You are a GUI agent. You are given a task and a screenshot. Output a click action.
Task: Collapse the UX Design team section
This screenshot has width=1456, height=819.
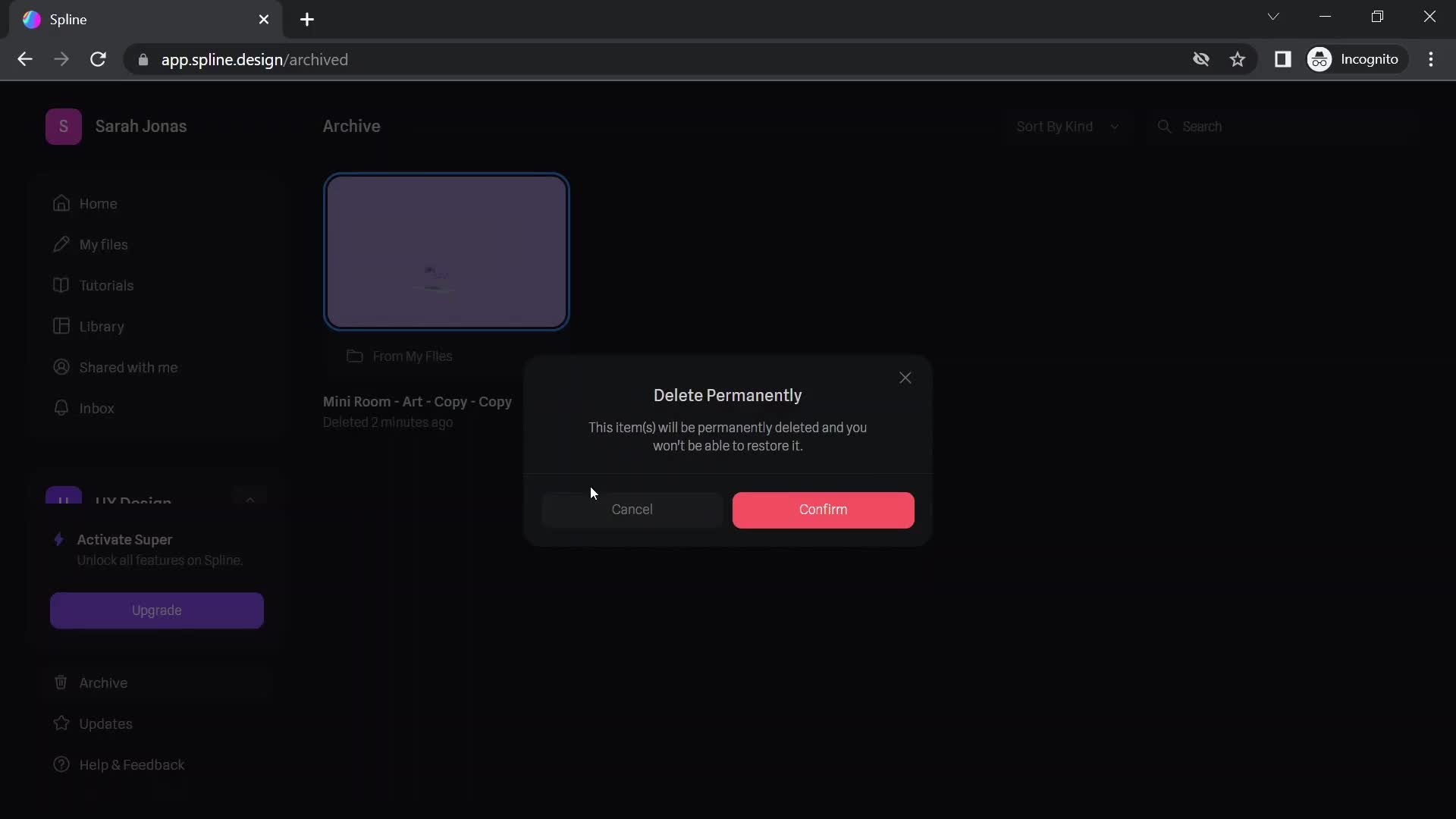click(250, 501)
